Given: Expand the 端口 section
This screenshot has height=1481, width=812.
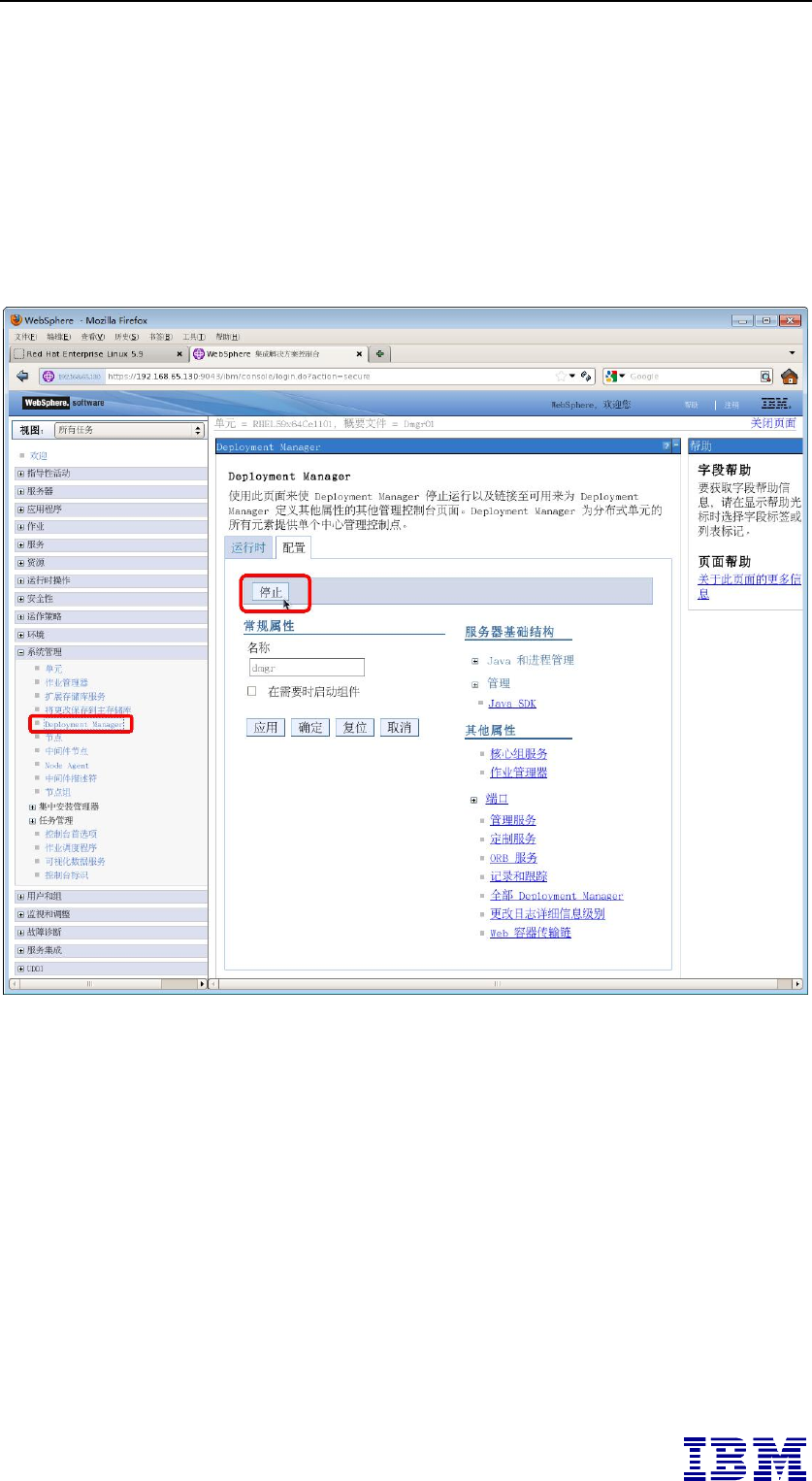Looking at the screenshot, I should coord(473,800).
